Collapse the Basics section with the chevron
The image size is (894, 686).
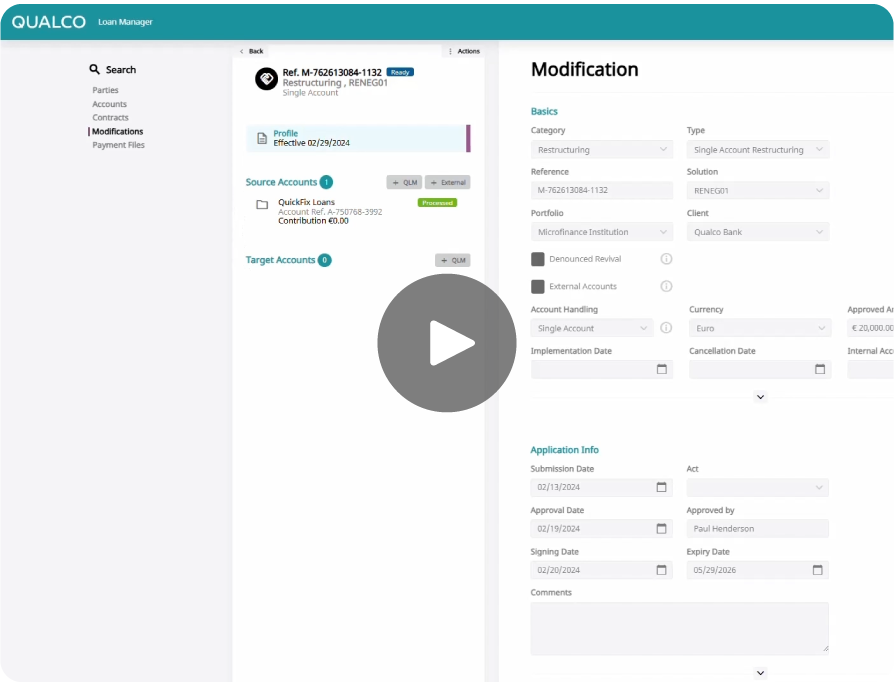tap(760, 396)
